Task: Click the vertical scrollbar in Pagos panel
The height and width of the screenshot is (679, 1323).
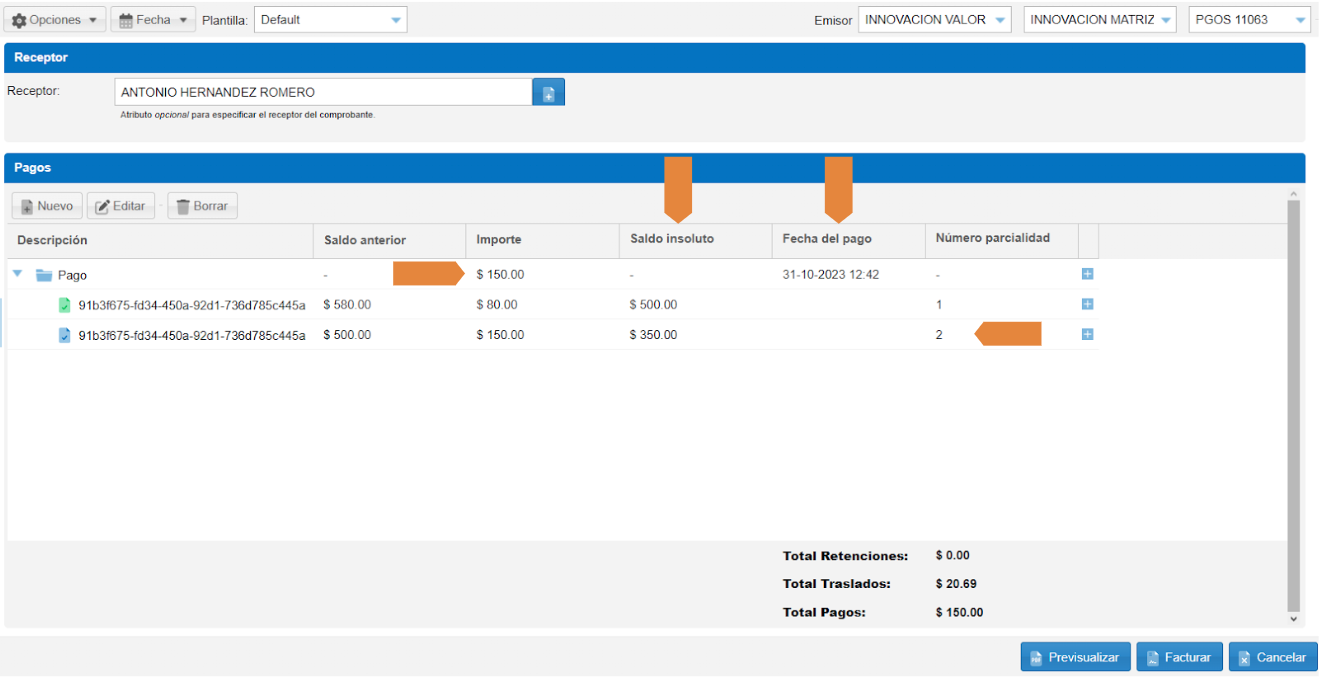Action: click(x=1293, y=400)
